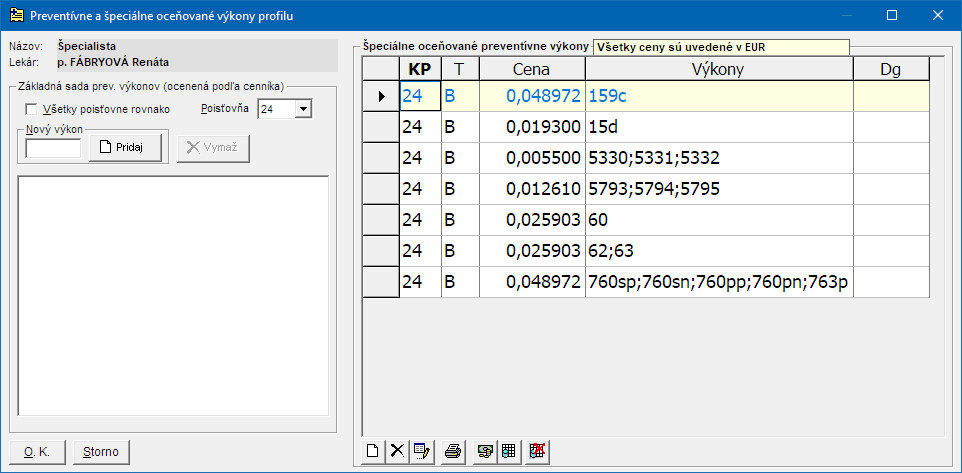
Task: Select row header of the 15d row
Action: tap(381, 127)
